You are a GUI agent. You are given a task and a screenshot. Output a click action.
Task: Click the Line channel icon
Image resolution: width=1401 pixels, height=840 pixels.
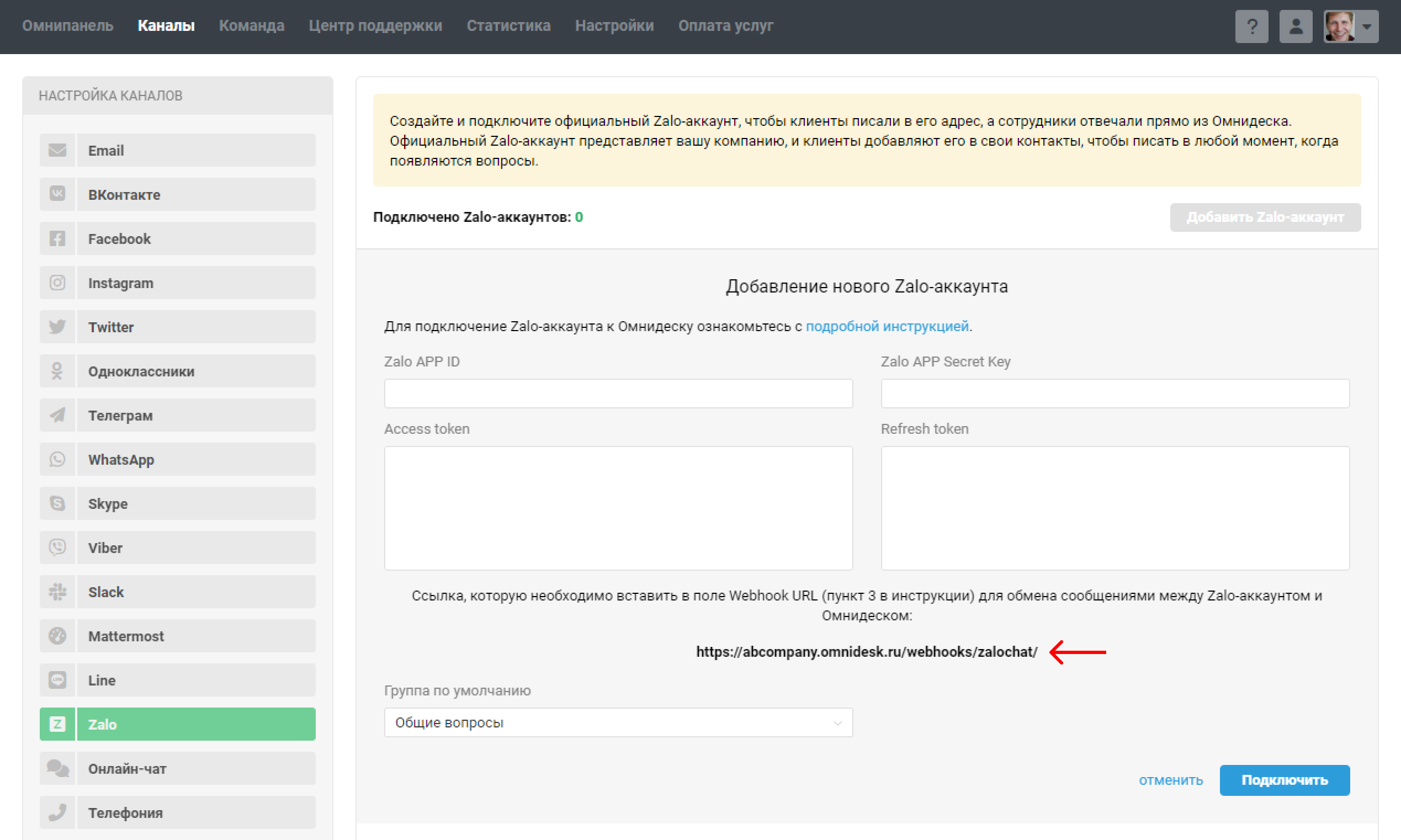pyautogui.click(x=57, y=680)
